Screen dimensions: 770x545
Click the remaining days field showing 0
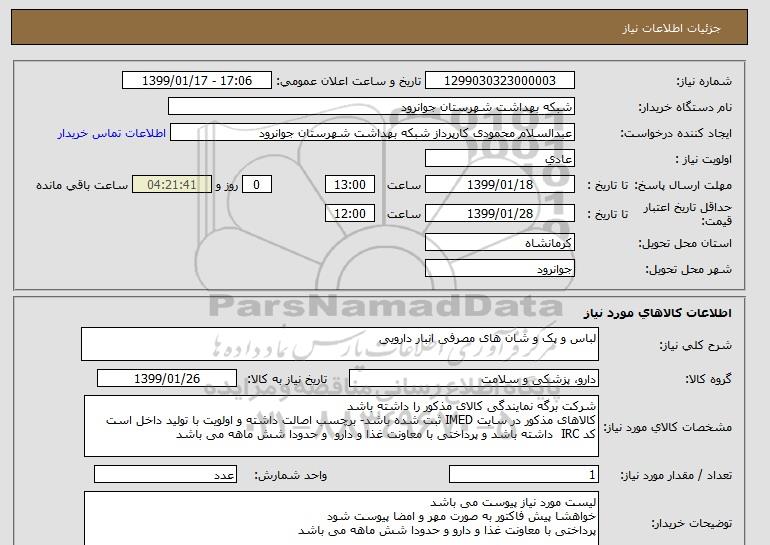256,185
